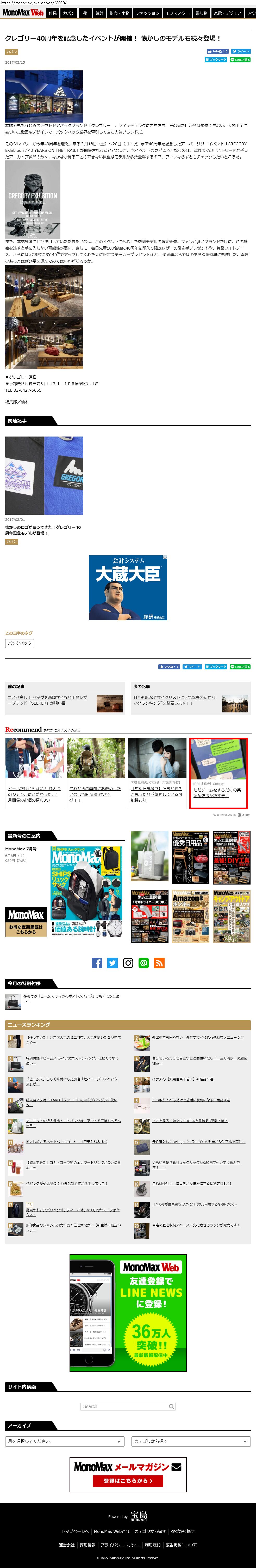Click B!ブックマーク button under article title
The image size is (256, 1568).
(x=216, y=60)
